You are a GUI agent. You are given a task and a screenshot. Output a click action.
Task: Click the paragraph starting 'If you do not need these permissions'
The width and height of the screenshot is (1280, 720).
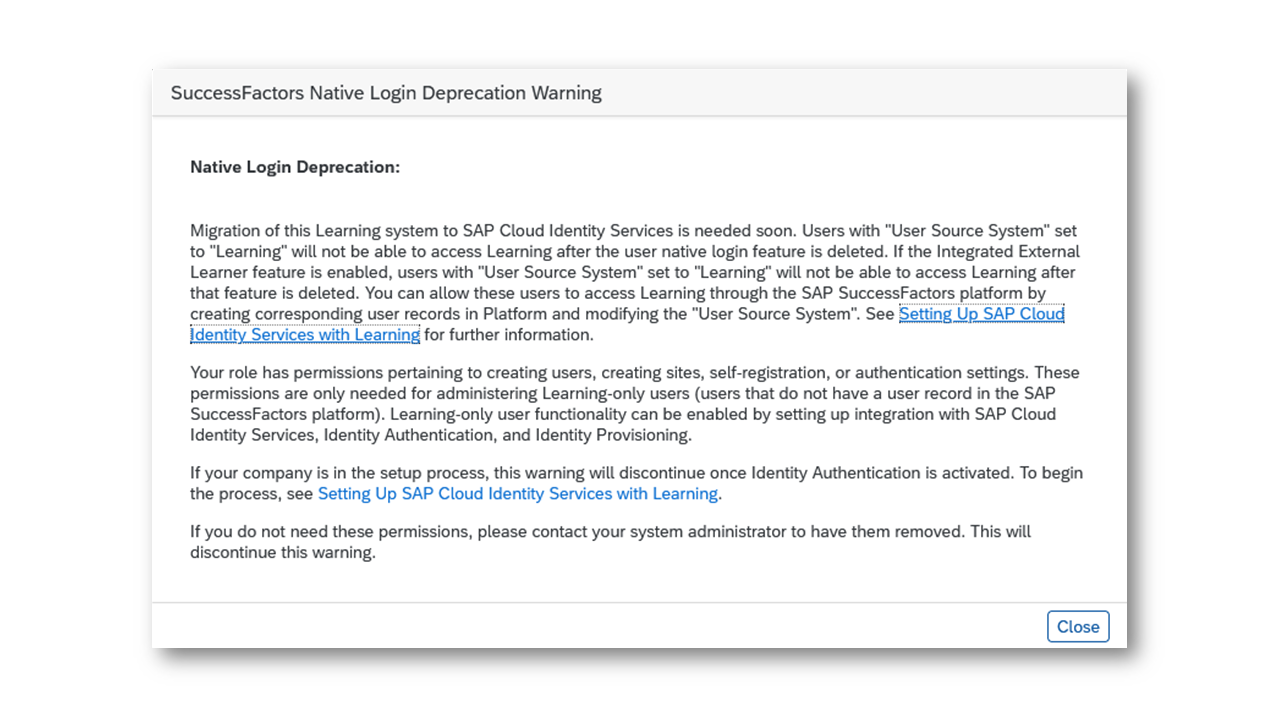[x=610, y=541]
